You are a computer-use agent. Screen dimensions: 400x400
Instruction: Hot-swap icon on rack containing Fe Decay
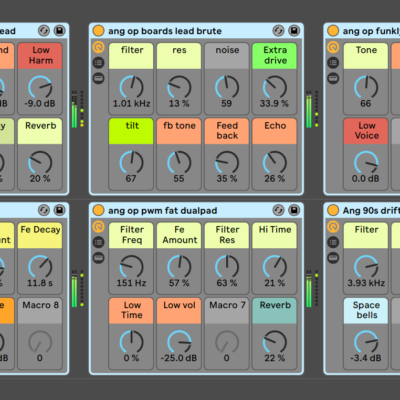coord(44,210)
